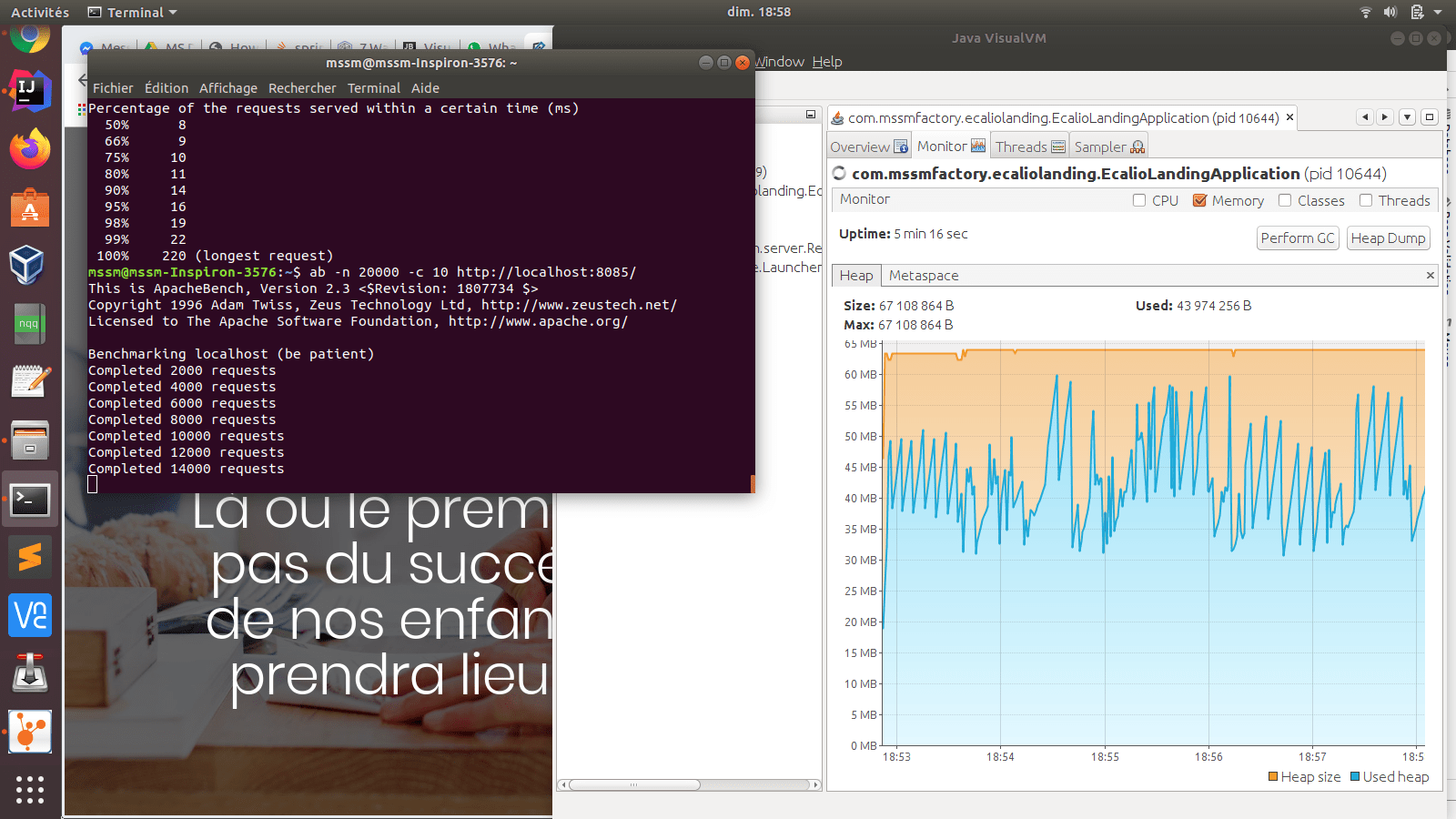
Task: Open the Affichage menu in Terminal
Action: [228, 88]
